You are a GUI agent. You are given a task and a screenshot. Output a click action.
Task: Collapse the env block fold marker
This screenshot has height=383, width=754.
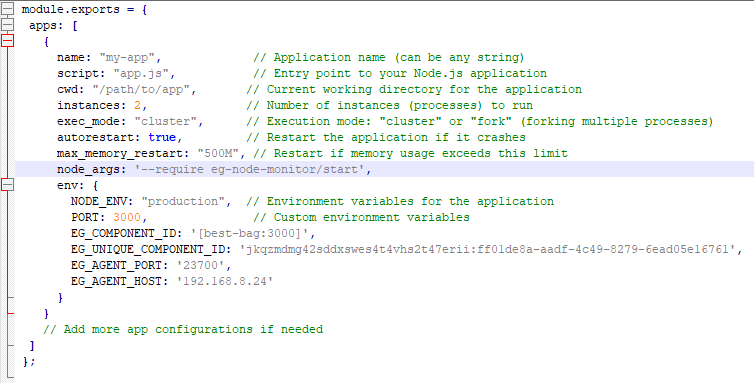[x=8, y=184]
